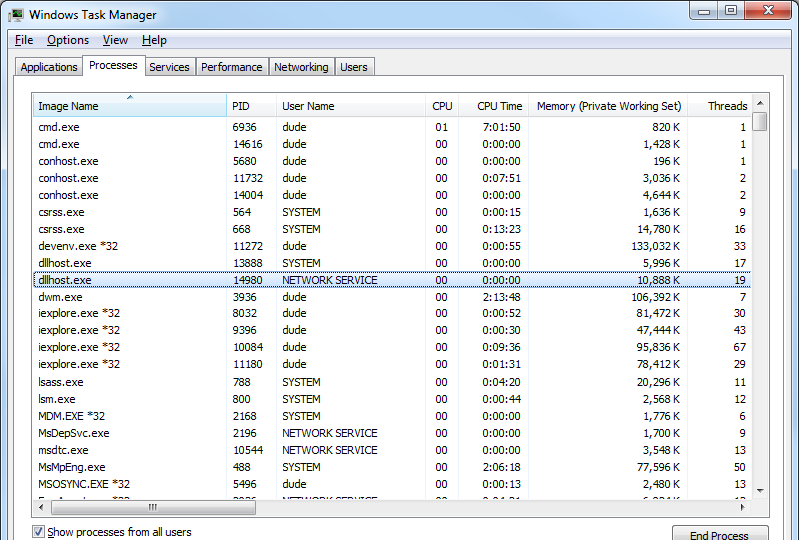Switch to the Users tab
Viewport: 800px width, 540px height.
coord(354,67)
